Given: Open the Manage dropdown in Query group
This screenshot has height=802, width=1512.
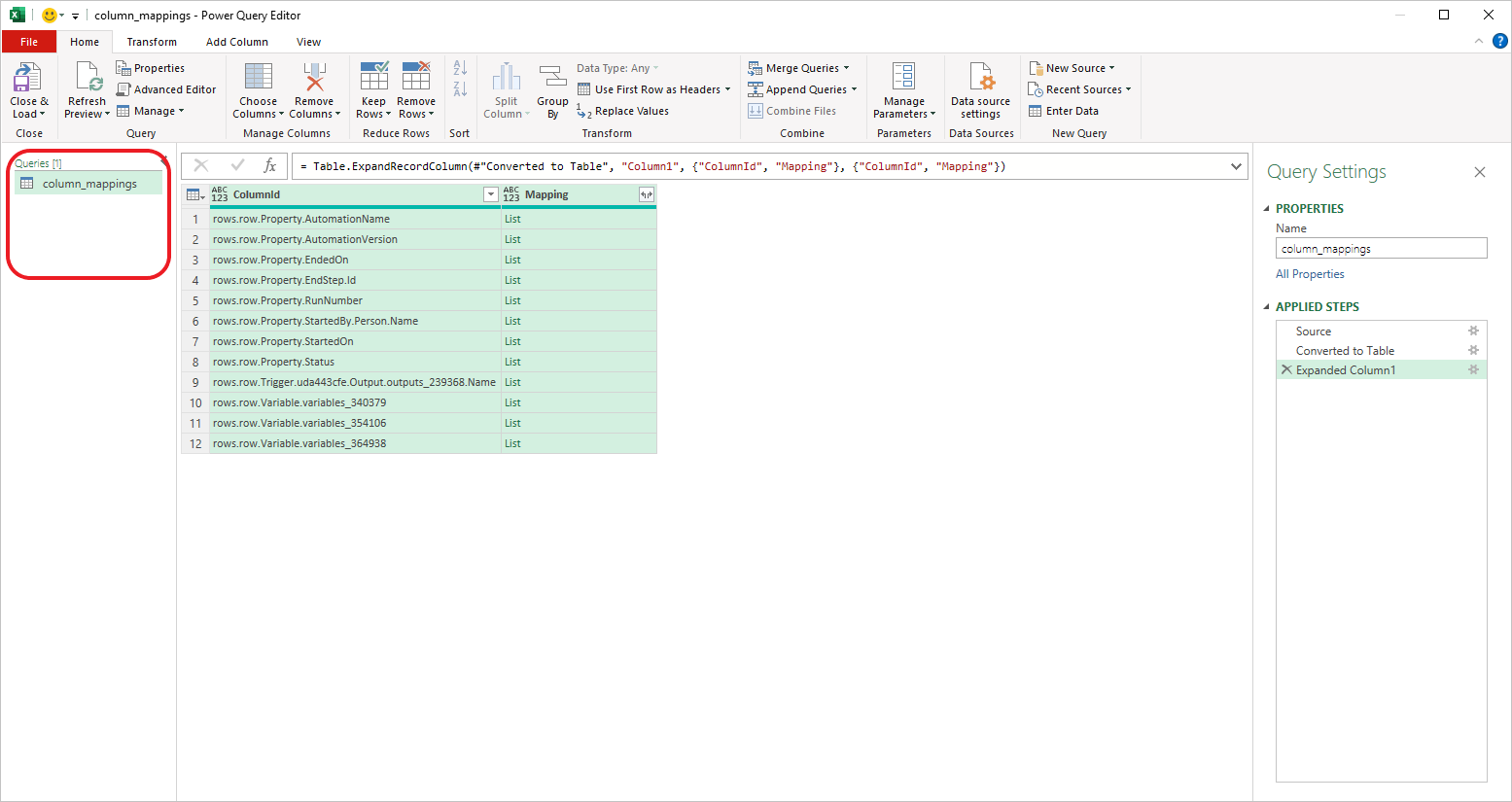Looking at the screenshot, I should point(151,111).
